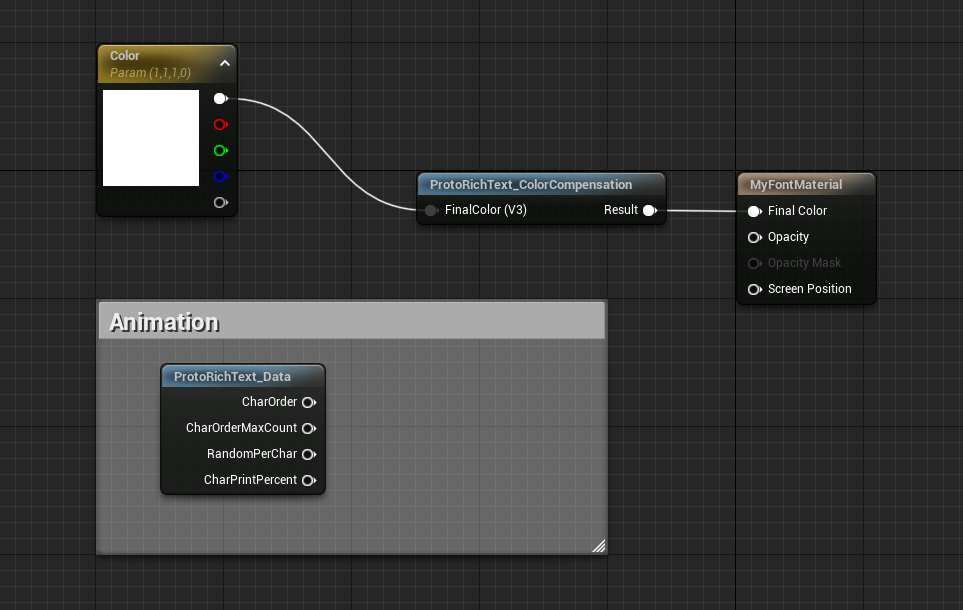The width and height of the screenshot is (963, 610).
Task: Click the Opacity input pin
Action: pyautogui.click(x=754, y=237)
